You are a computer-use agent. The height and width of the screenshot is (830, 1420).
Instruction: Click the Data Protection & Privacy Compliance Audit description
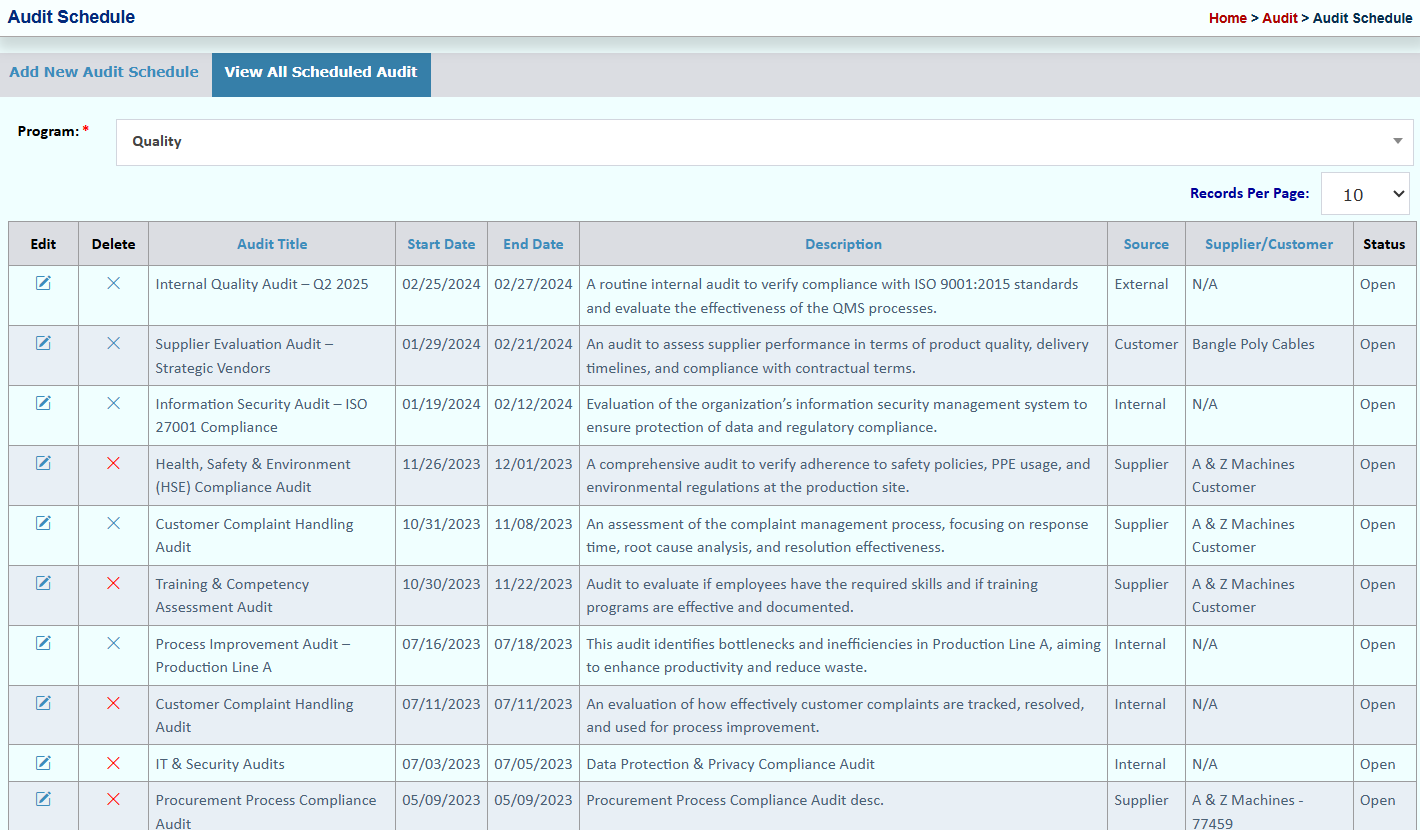pyautogui.click(x=730, y=764)
